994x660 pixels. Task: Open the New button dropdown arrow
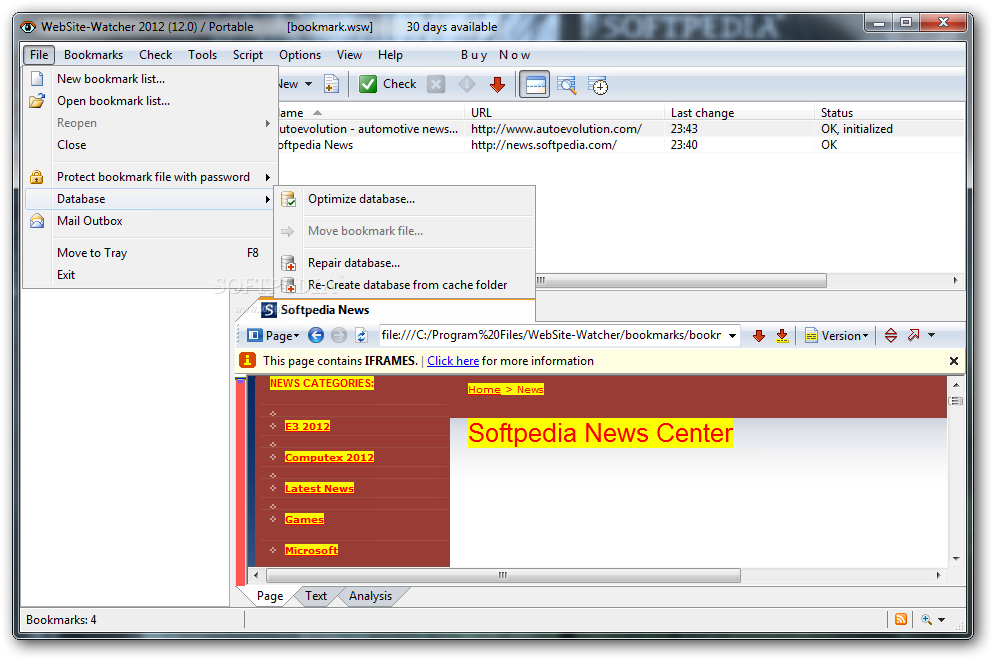[x=309, y=84]
